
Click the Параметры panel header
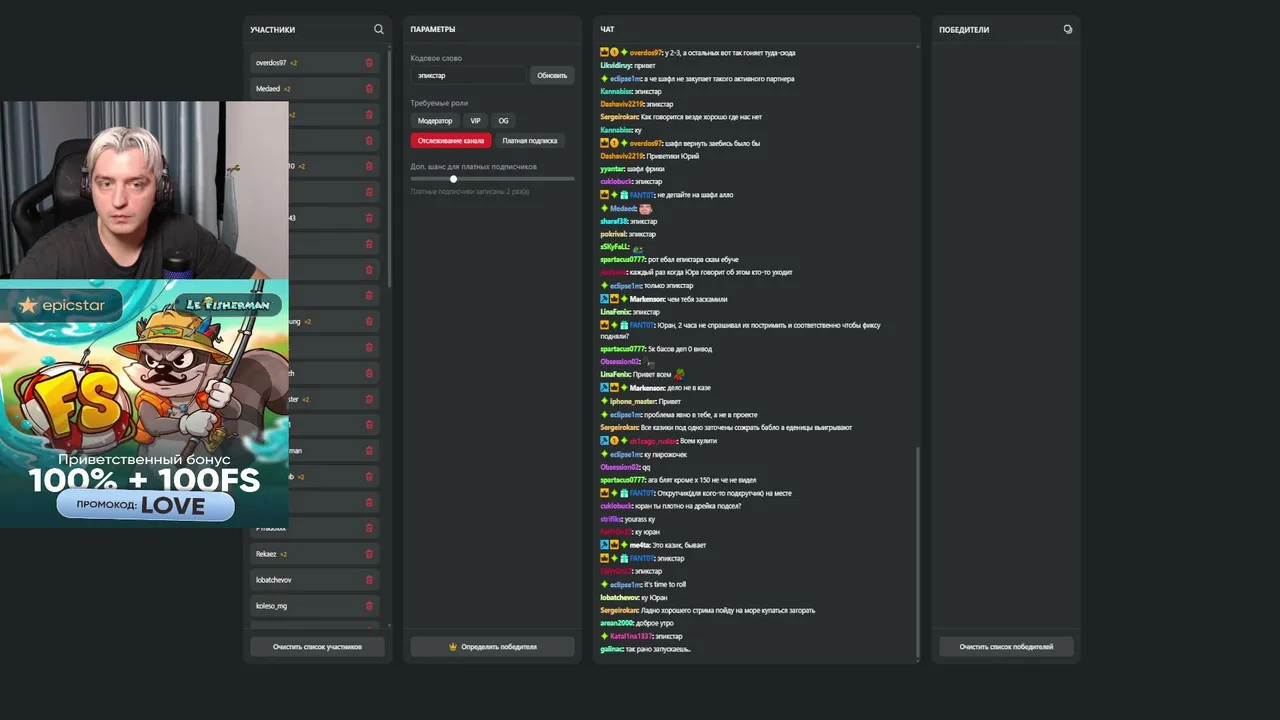pyautogui.click(x=433, y=30)
